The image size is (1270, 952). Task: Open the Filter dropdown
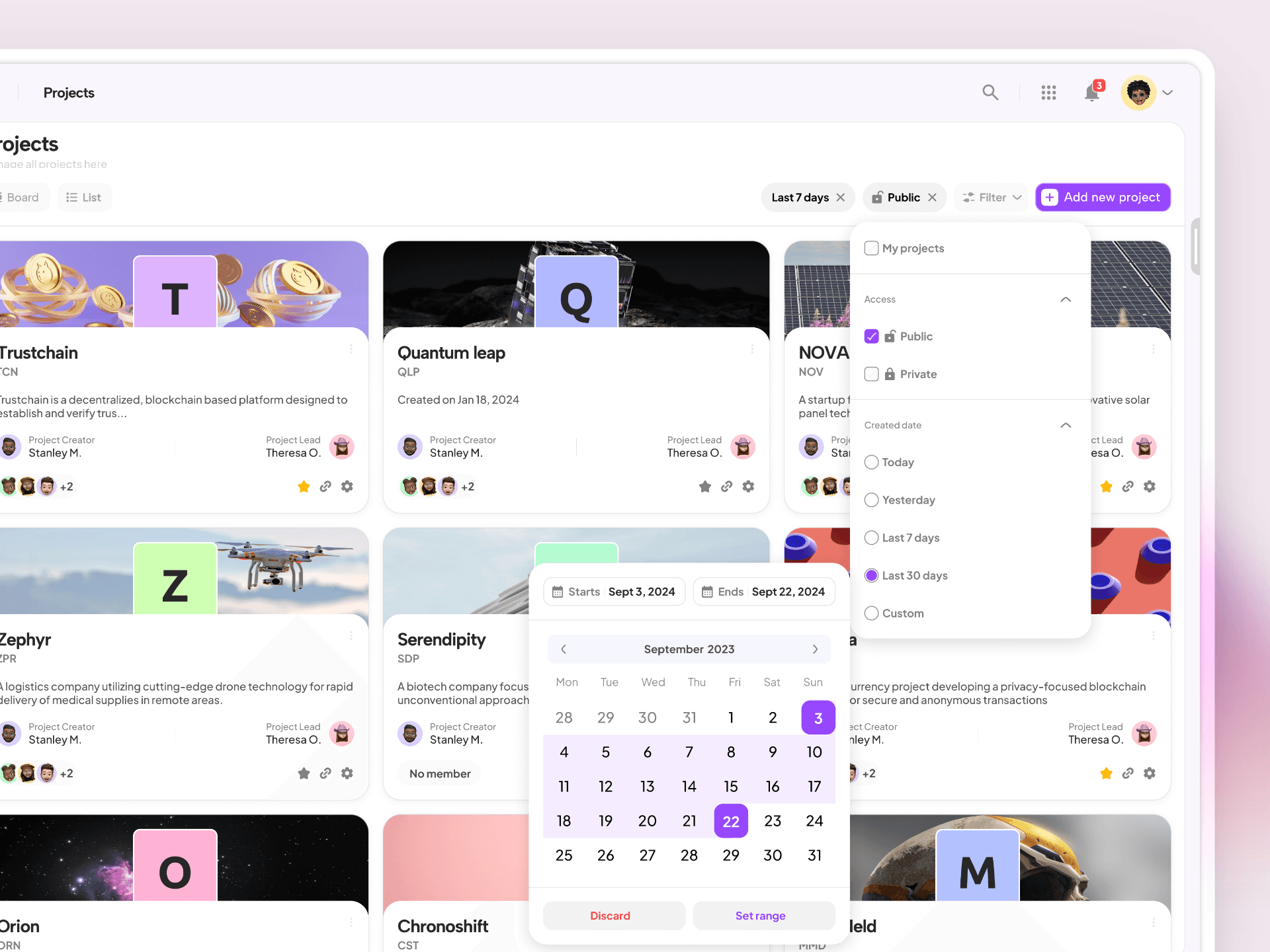pos(992,198)
